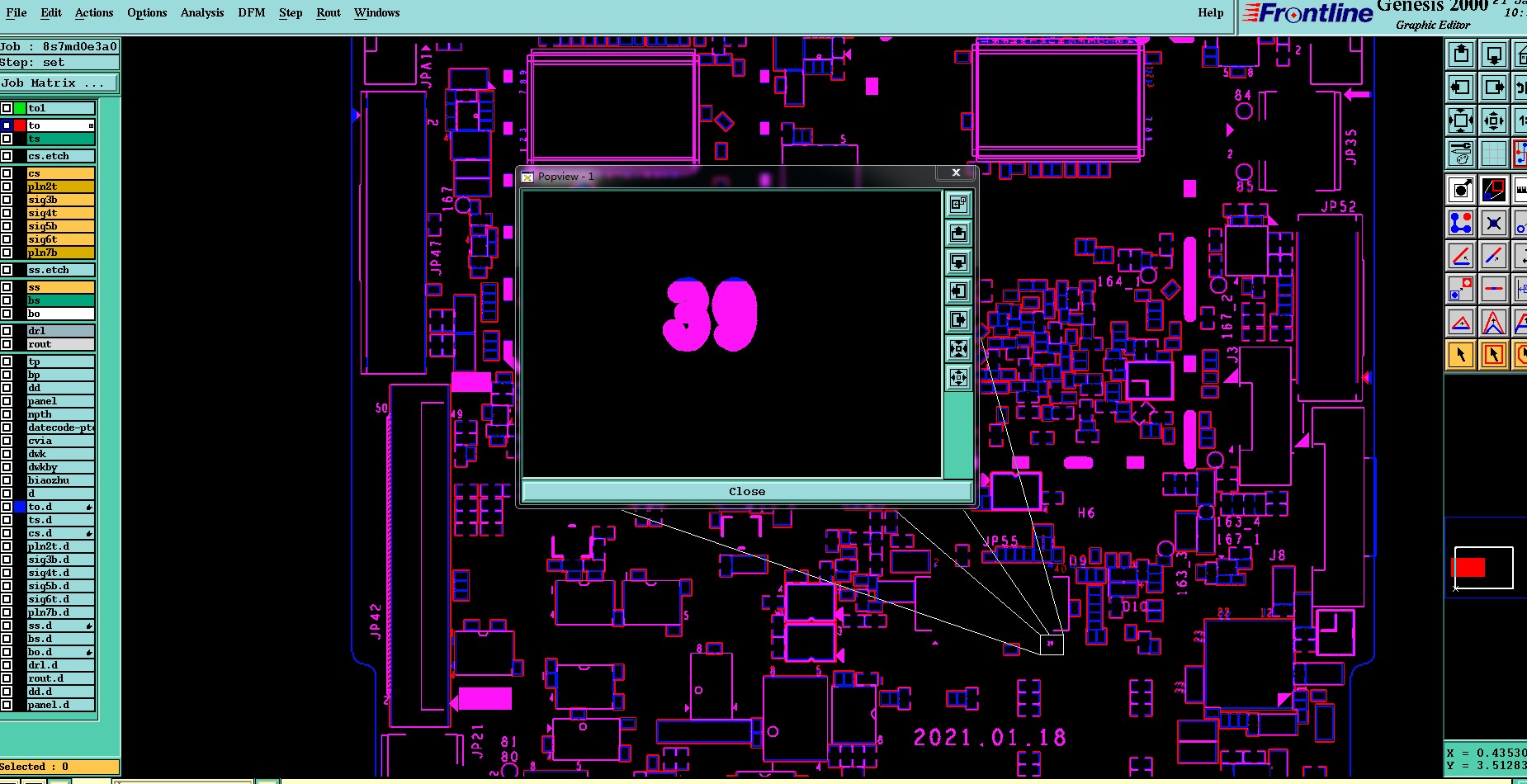
Task: Click pan up icon in main toolbar
Action: click(1461, 55)
